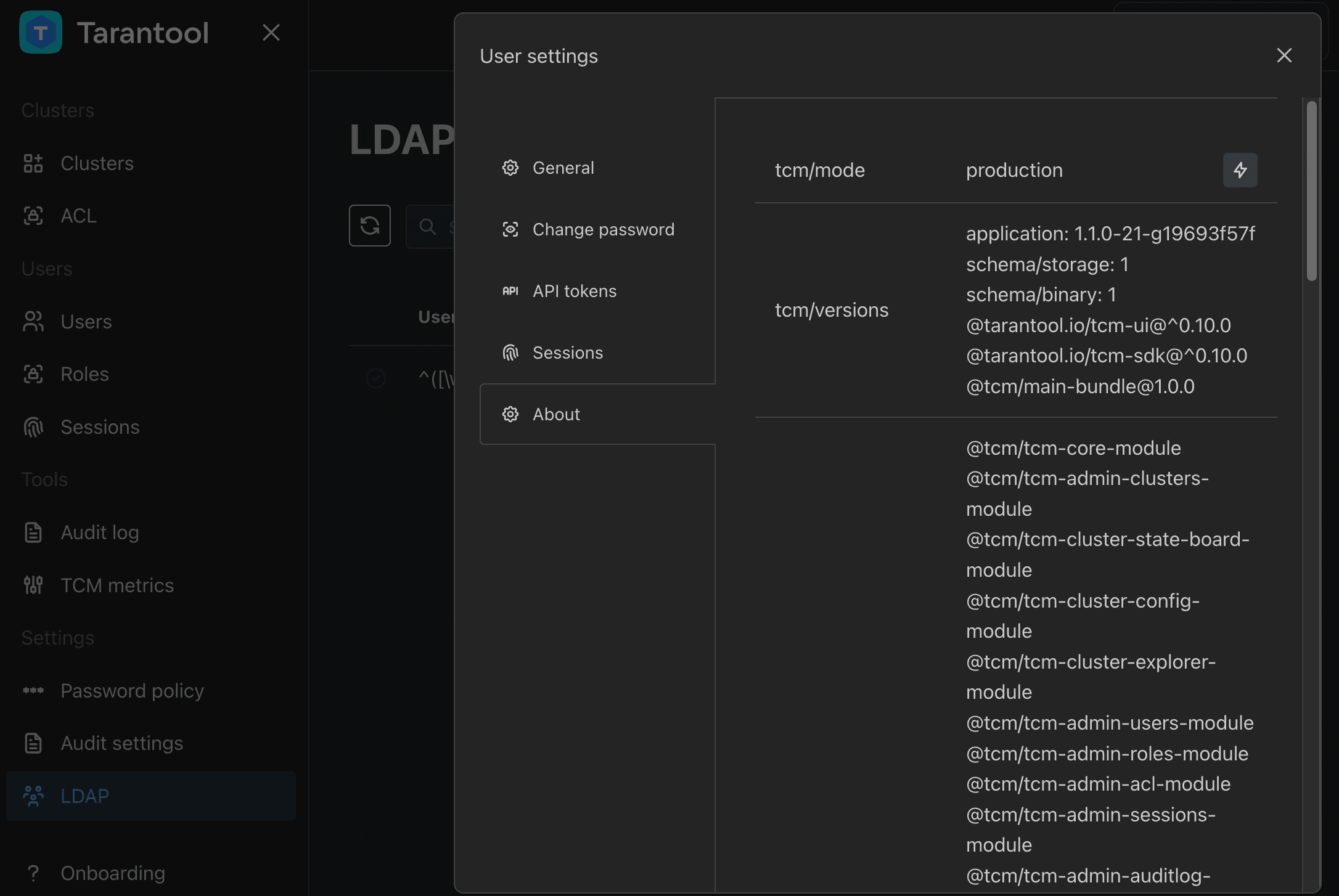Image resolution: width=1339 pixels, height=896 pixels.
Task: Click the dialog's vertical scrollbar thumb
Action: [x=1311, y=191]
